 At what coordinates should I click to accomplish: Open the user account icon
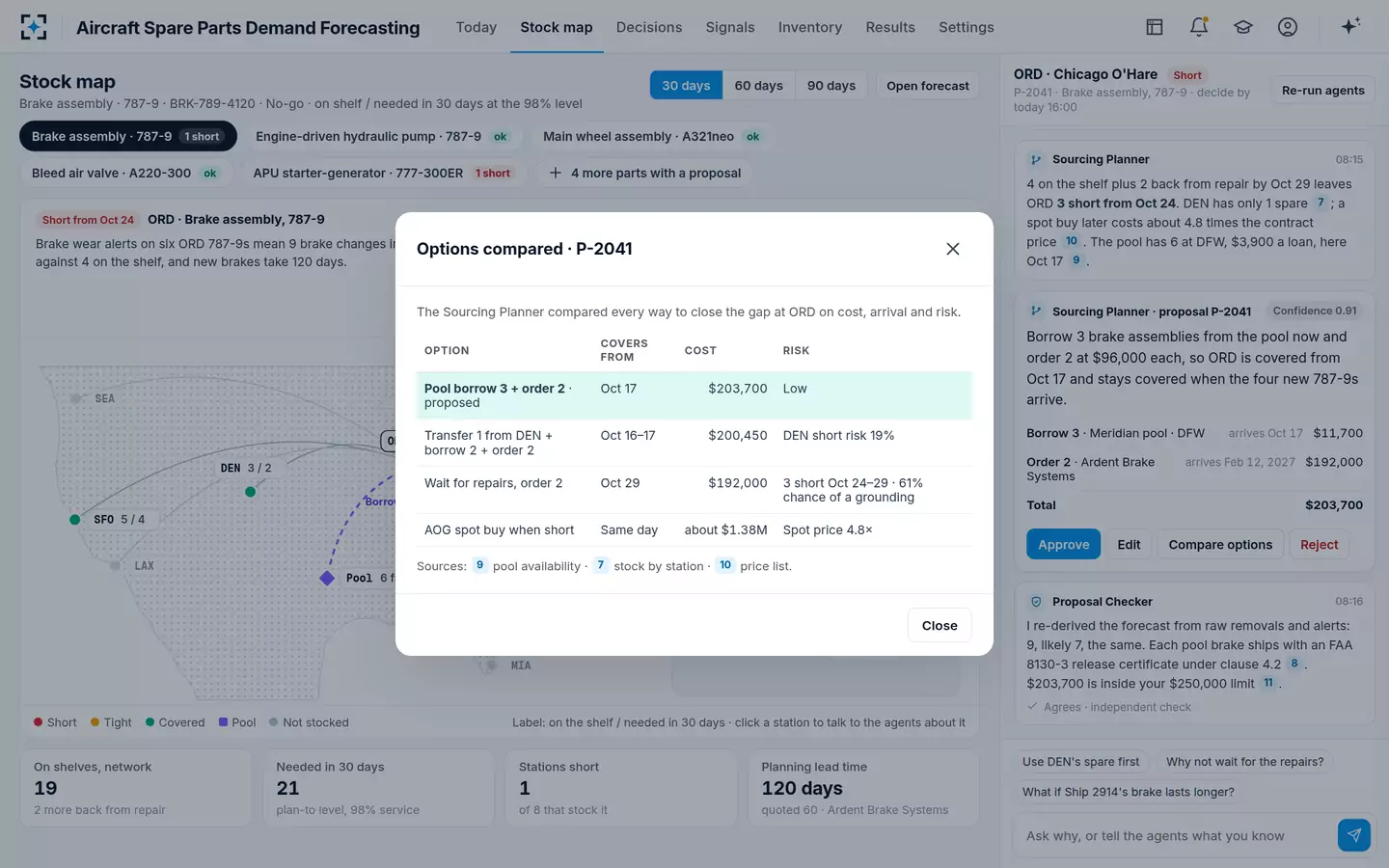[x=1288, y=27]
